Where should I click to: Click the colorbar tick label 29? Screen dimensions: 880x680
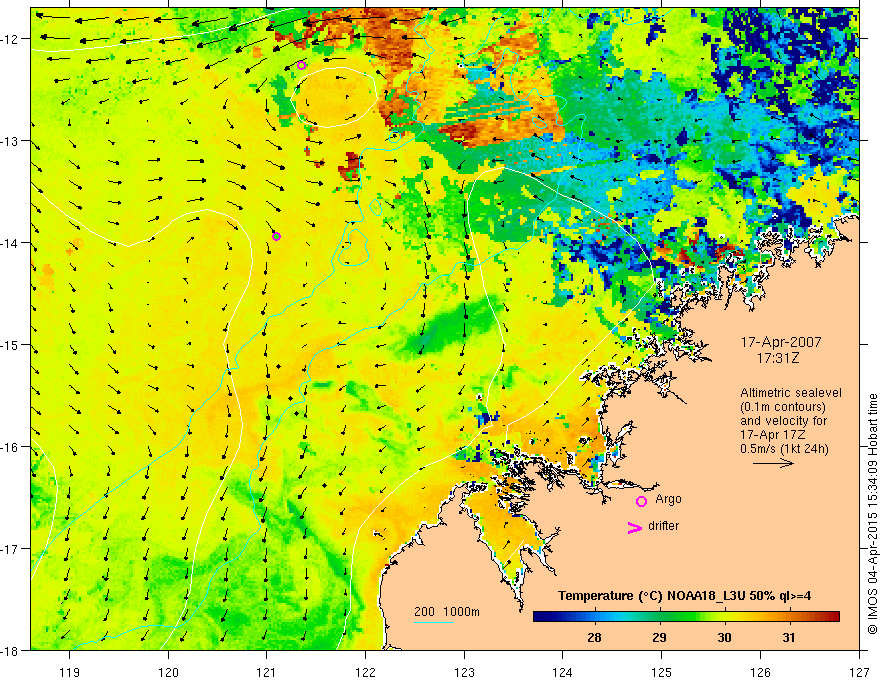(659, 637)
